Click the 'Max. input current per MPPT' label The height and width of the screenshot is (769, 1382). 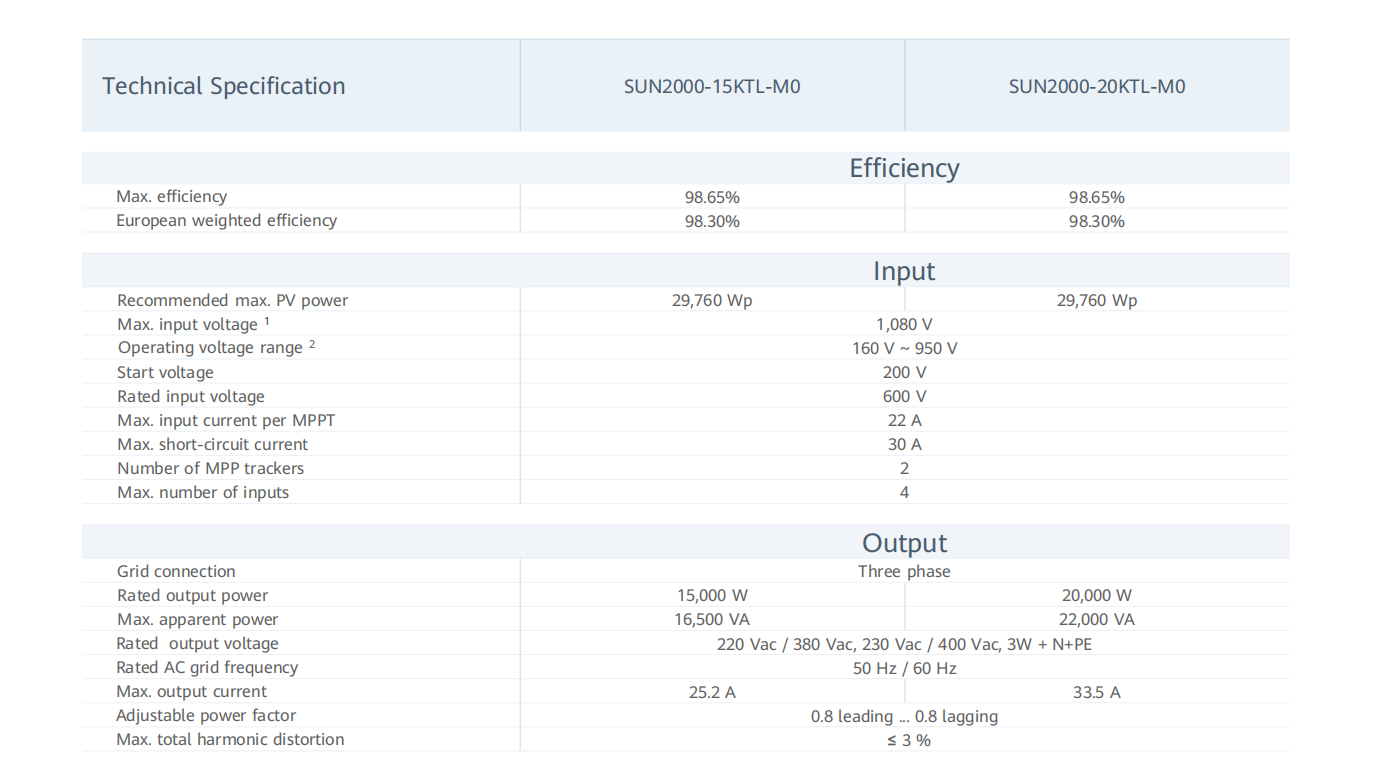226,421
